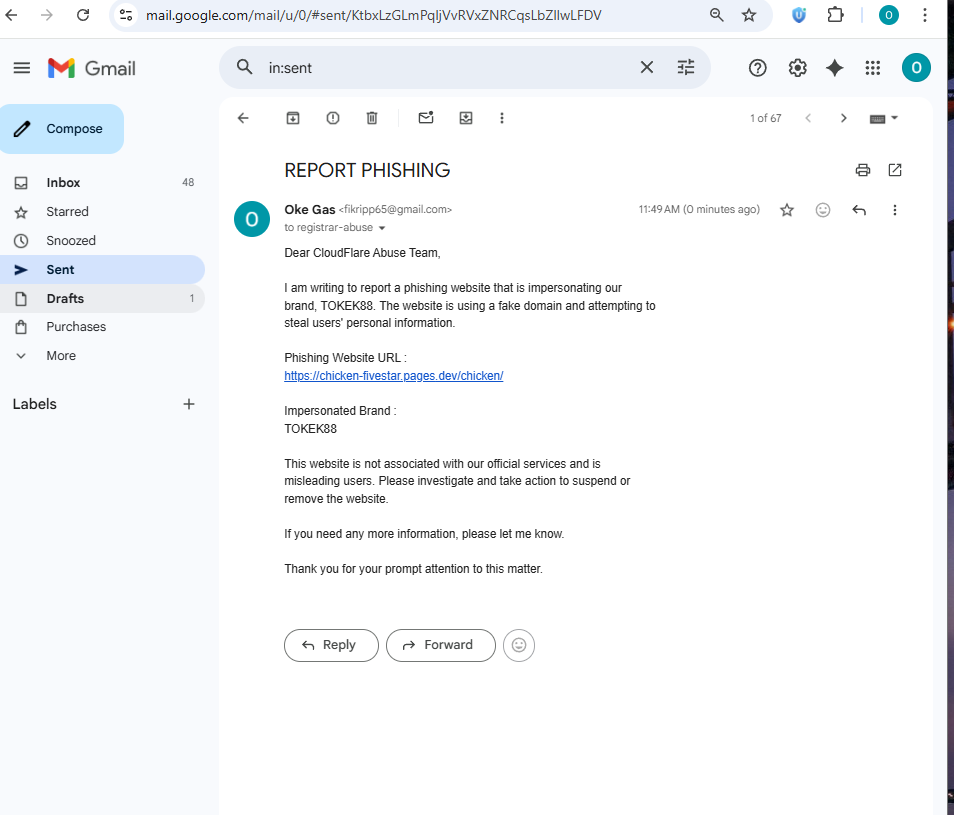Click the sender name Oke Gas
The height and width of the screenshot is (815, 954).
pos(310,209)
